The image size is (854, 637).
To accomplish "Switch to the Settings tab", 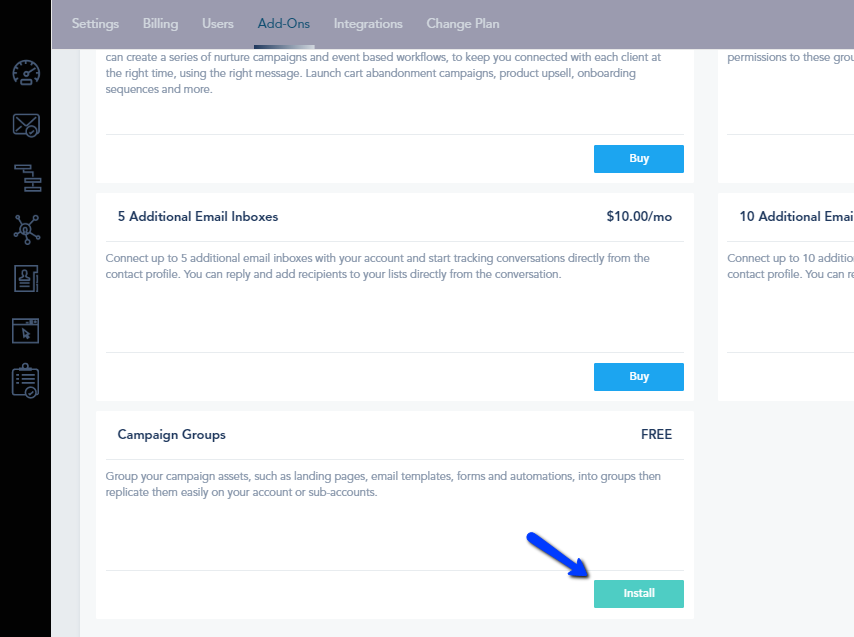I will [95, 24].
